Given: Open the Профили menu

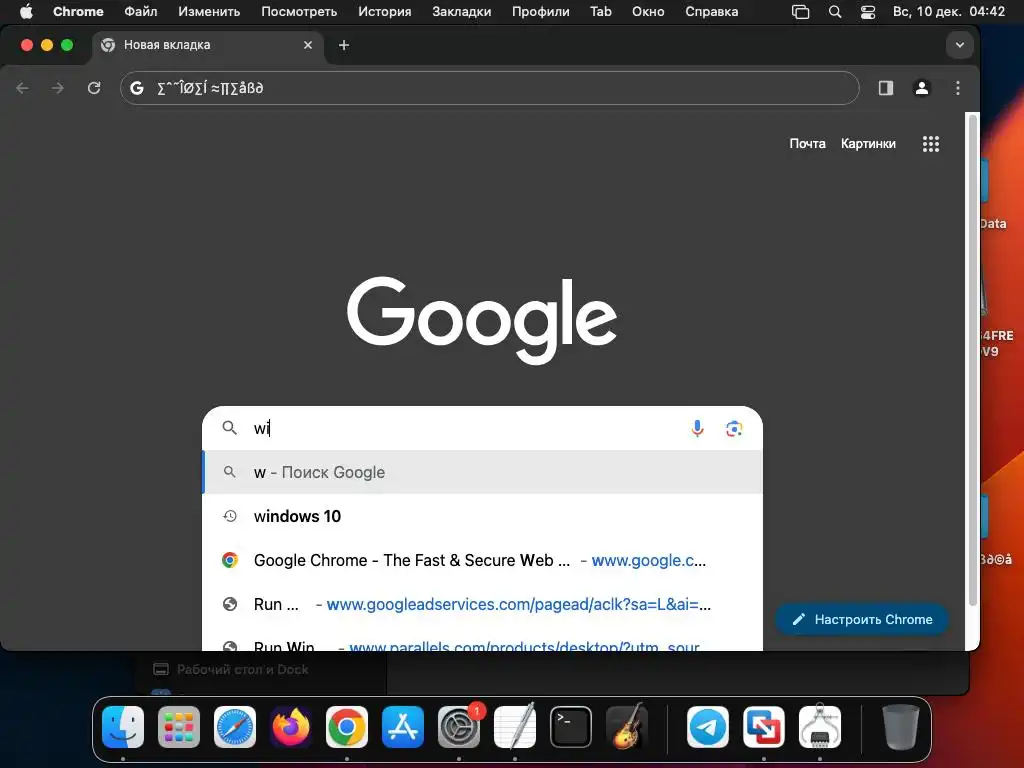Looking at the screenshot, I should tap(540, 11).
